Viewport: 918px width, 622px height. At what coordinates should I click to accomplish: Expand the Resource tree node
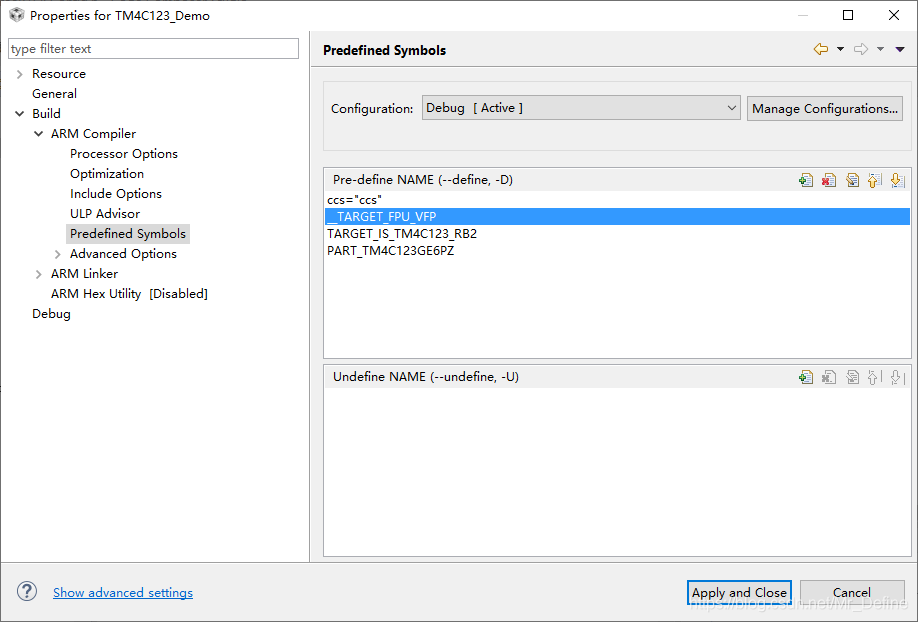[x=19, y=74]
